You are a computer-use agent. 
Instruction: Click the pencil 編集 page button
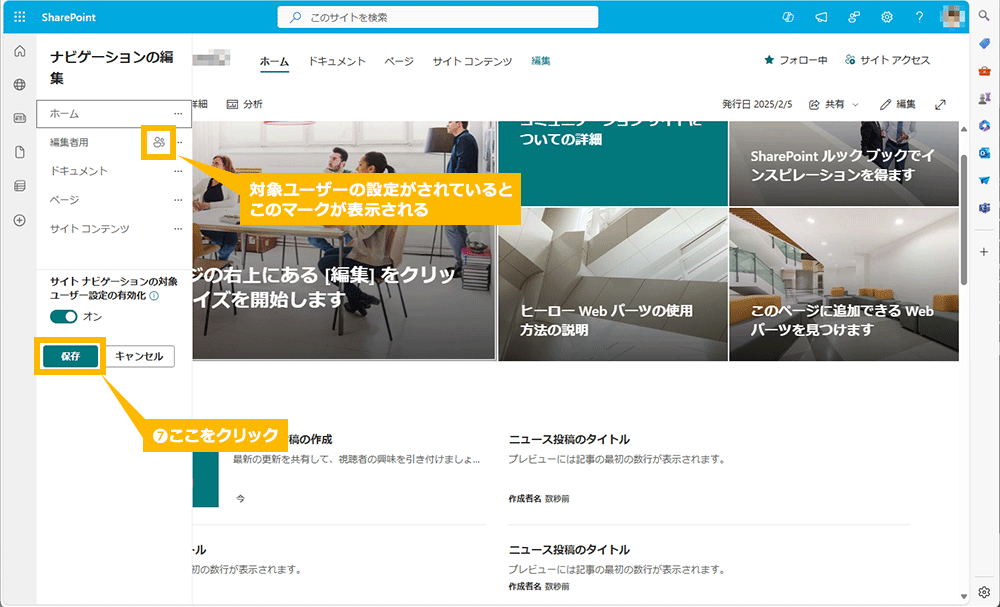click(897, 104)
